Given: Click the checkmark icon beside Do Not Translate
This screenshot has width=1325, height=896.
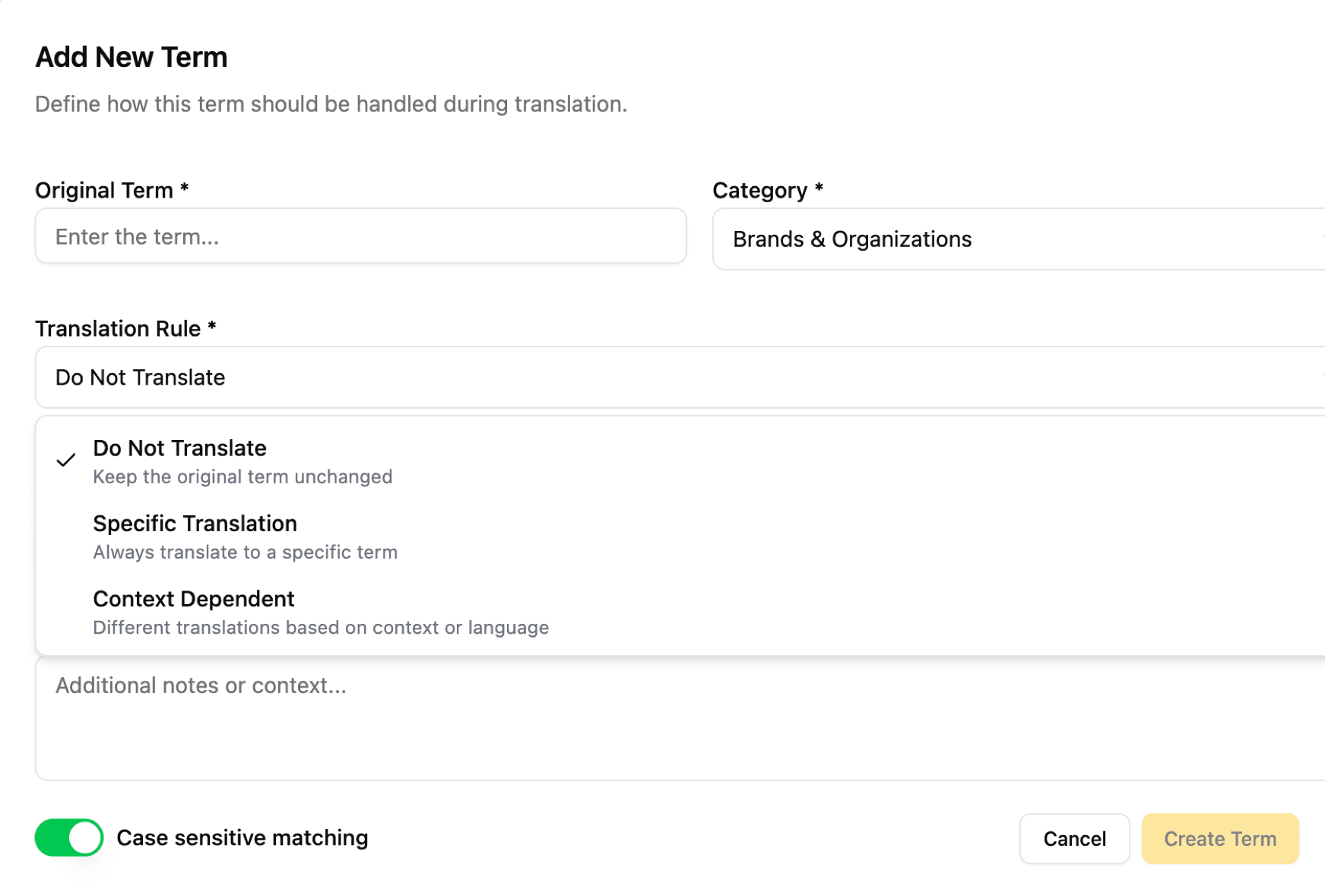Looking at the screenshot, I should [66, 460].
